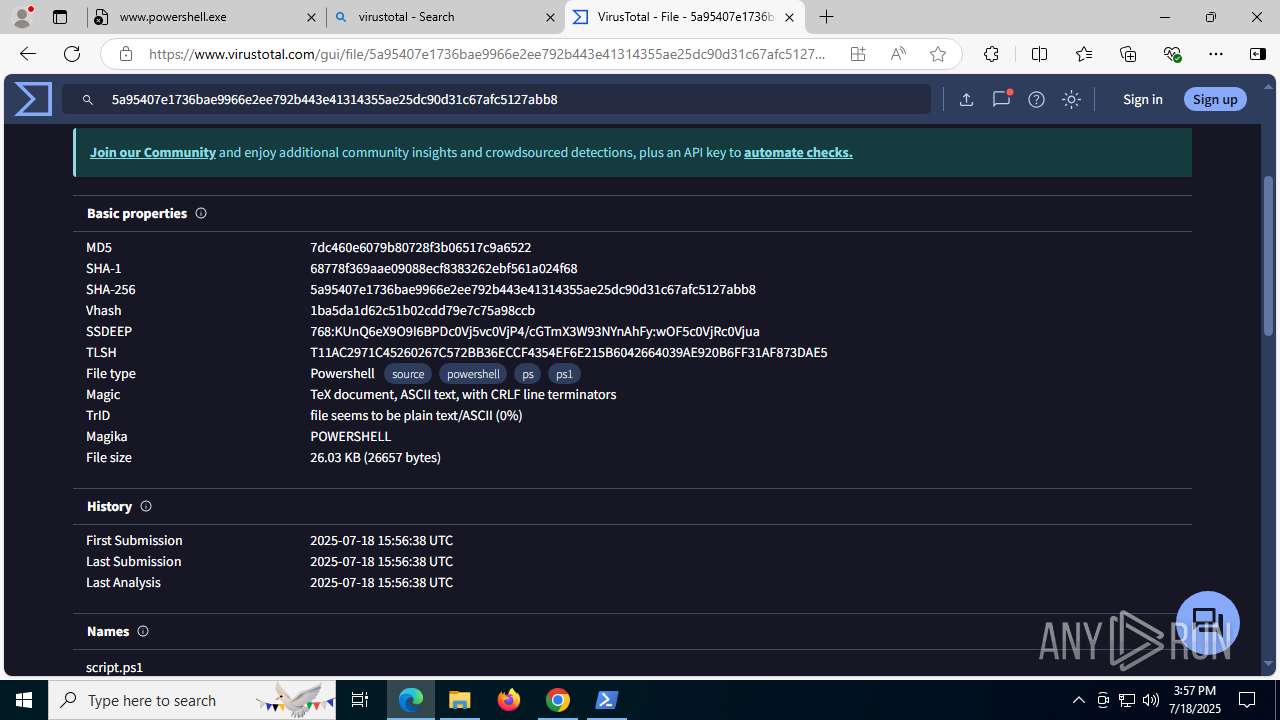
Task: Click the search magnifier icon in VirusTotal bar
Action: click(x=88, y=99)
